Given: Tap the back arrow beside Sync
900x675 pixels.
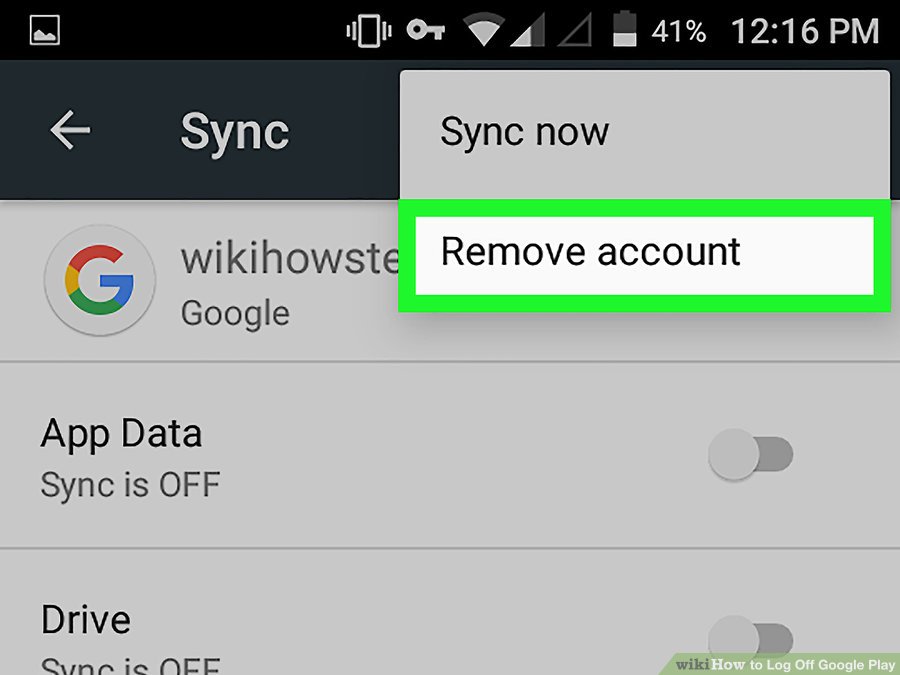Looking at the screenshot, I should pyautogui.click(x=70, y=130).
